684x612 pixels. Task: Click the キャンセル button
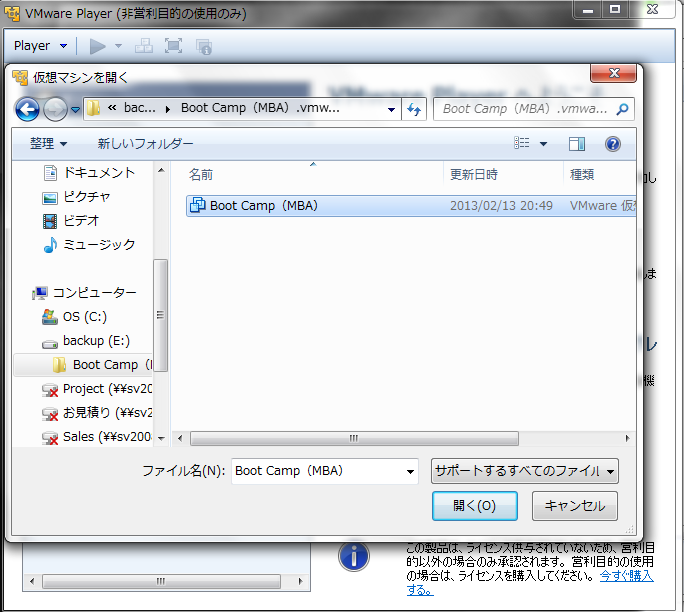pos(575,506)
